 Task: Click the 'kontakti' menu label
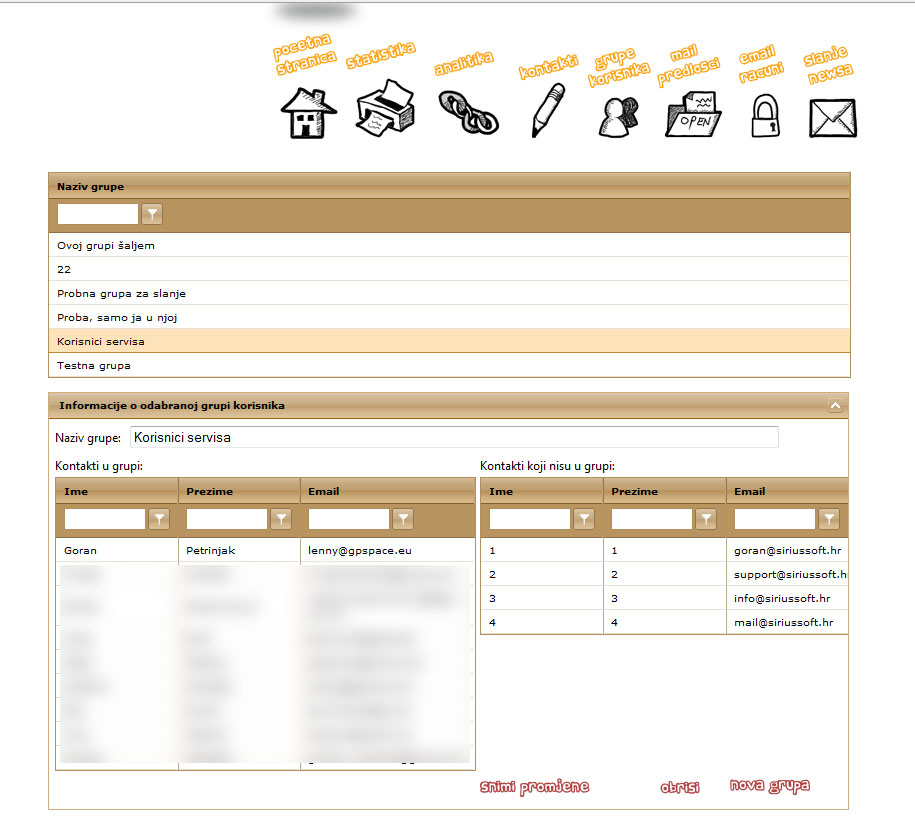click(x=549, y=67)
